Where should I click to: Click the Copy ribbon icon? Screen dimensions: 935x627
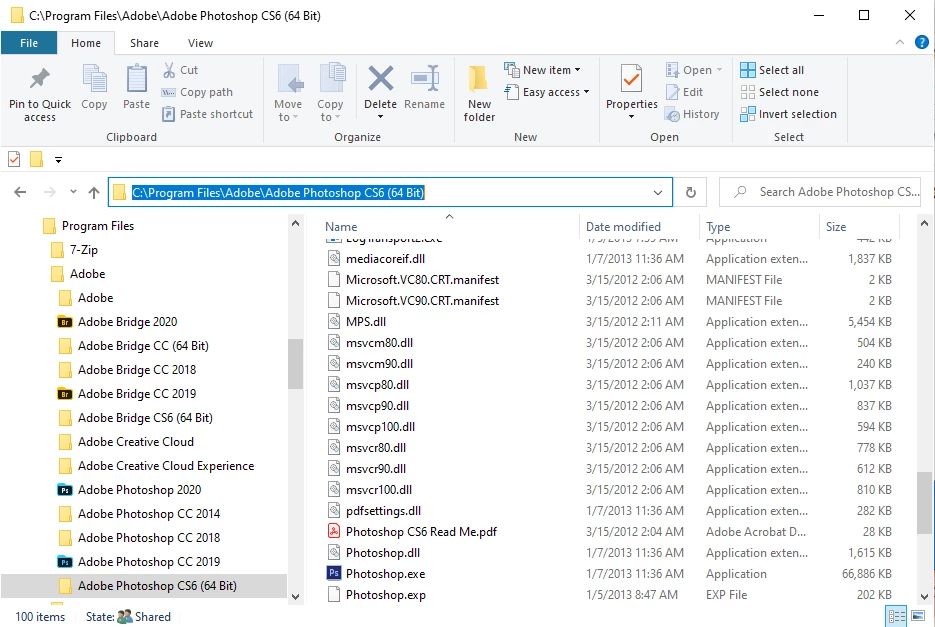pyautogui.click(x=94, y=79)
